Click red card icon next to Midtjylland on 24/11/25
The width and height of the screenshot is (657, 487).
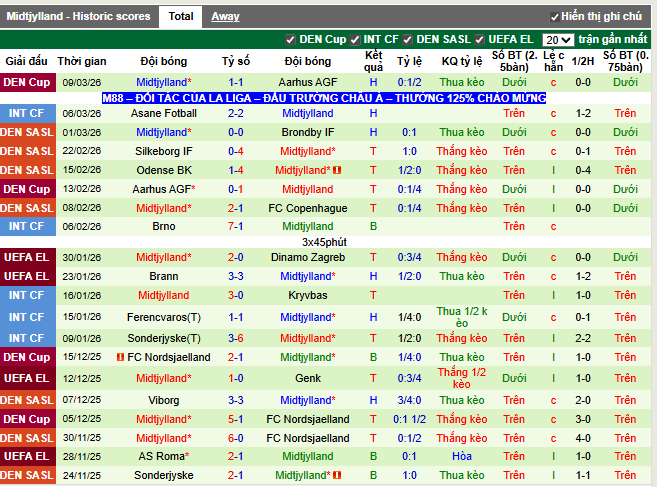click(337, 475)
